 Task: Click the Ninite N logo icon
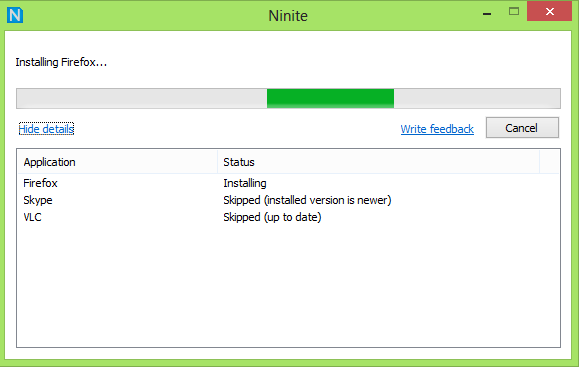15,15
